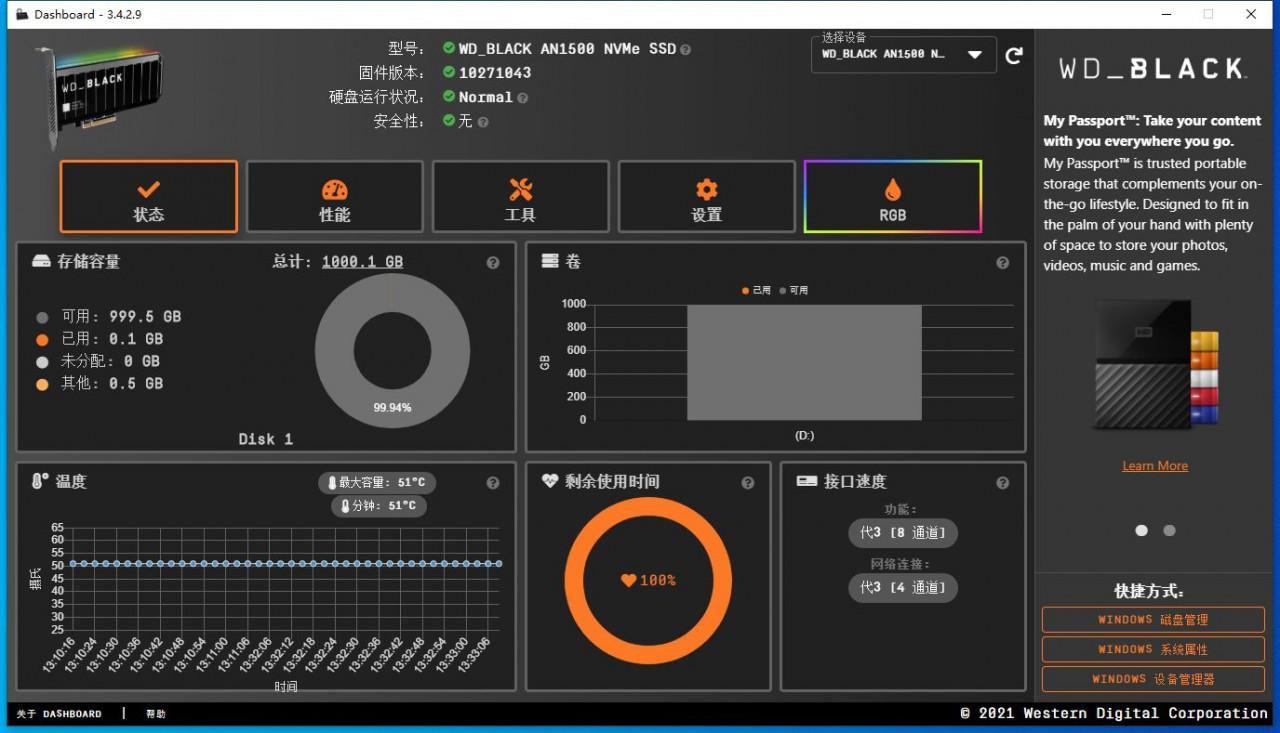This screenshot has width=1280, height=733.
Task: Click help icon in 卷 volume panel
Action: [x=1002, y=263]
